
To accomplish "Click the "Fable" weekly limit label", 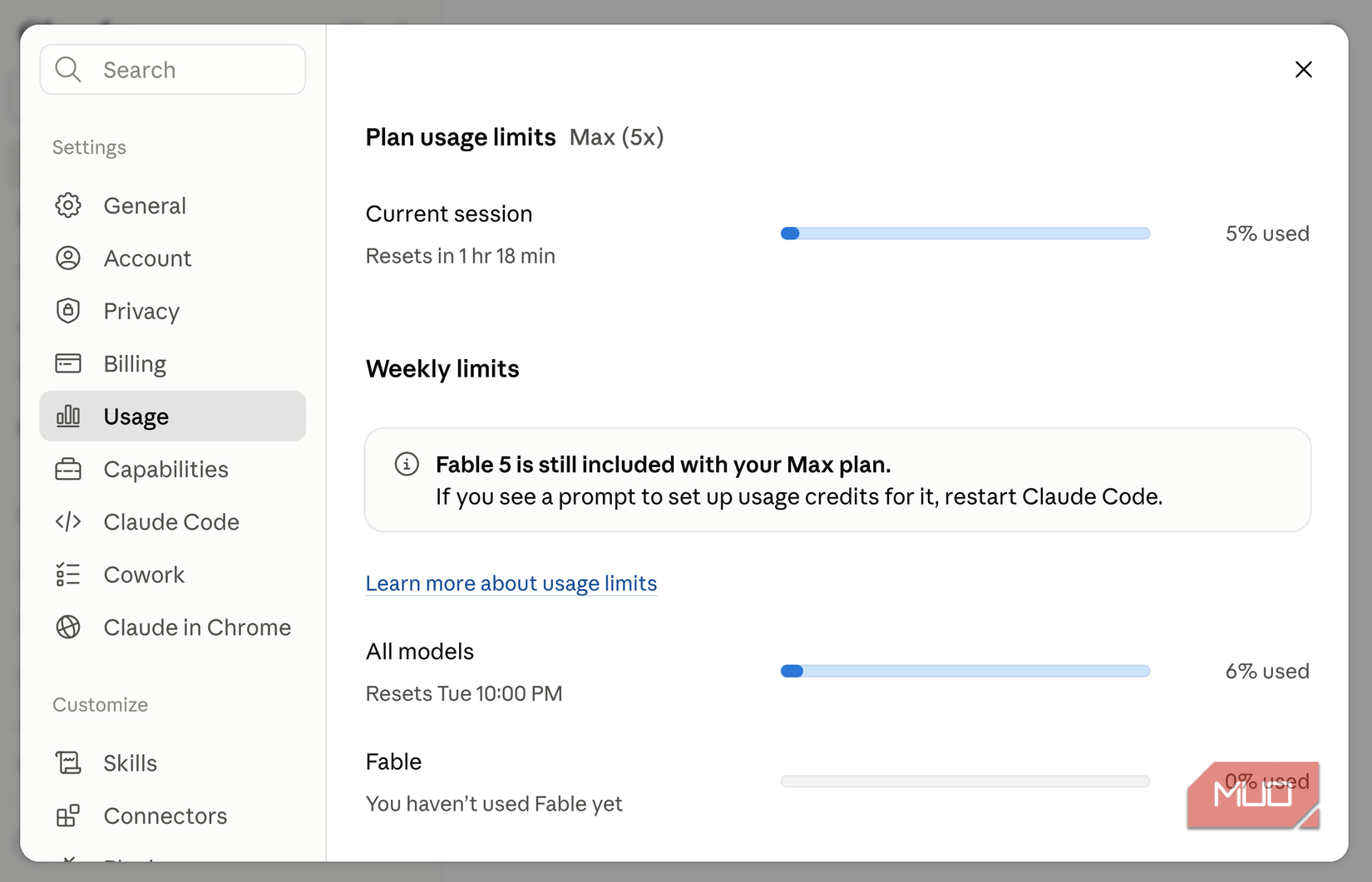I will coord(394,761).
